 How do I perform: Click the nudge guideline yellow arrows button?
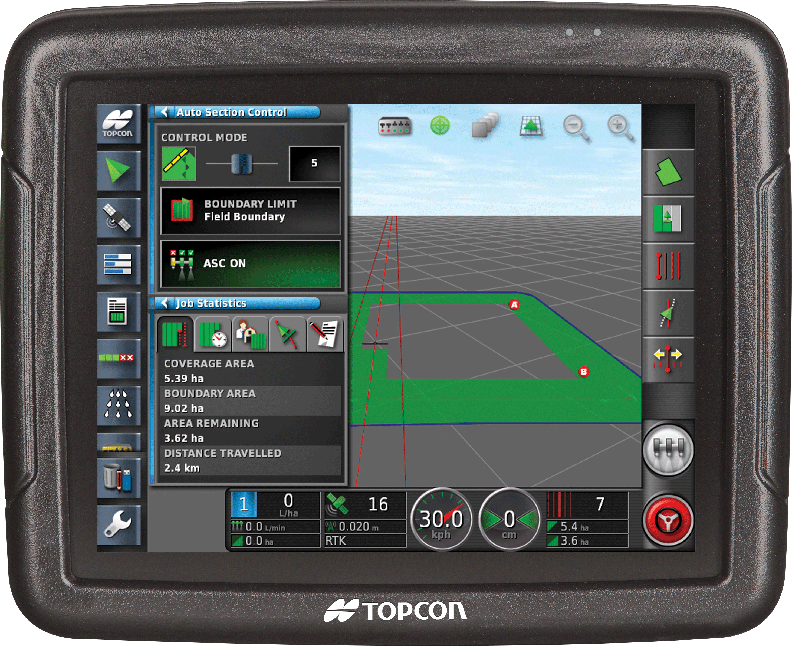pyautogui.click(x=668, y=359)
